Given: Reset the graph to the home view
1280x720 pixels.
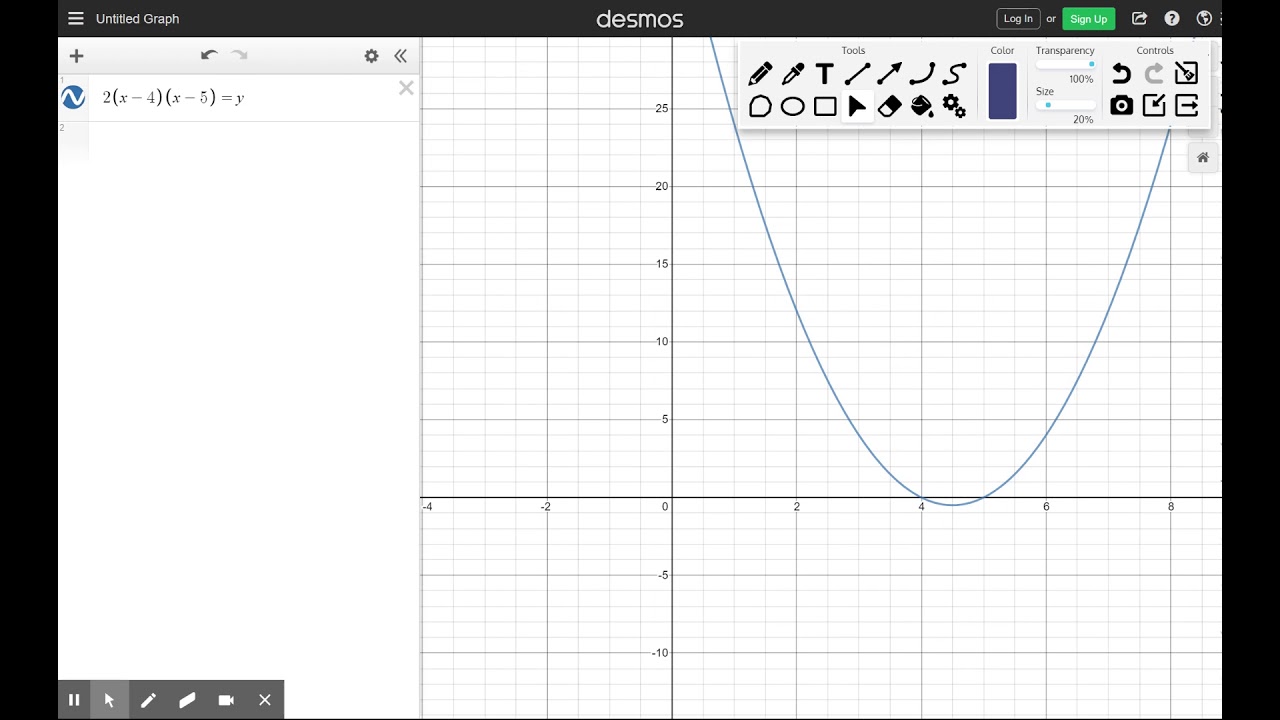Looking at the screenshot, I should pyautogui.click(x=1203, y=157).
